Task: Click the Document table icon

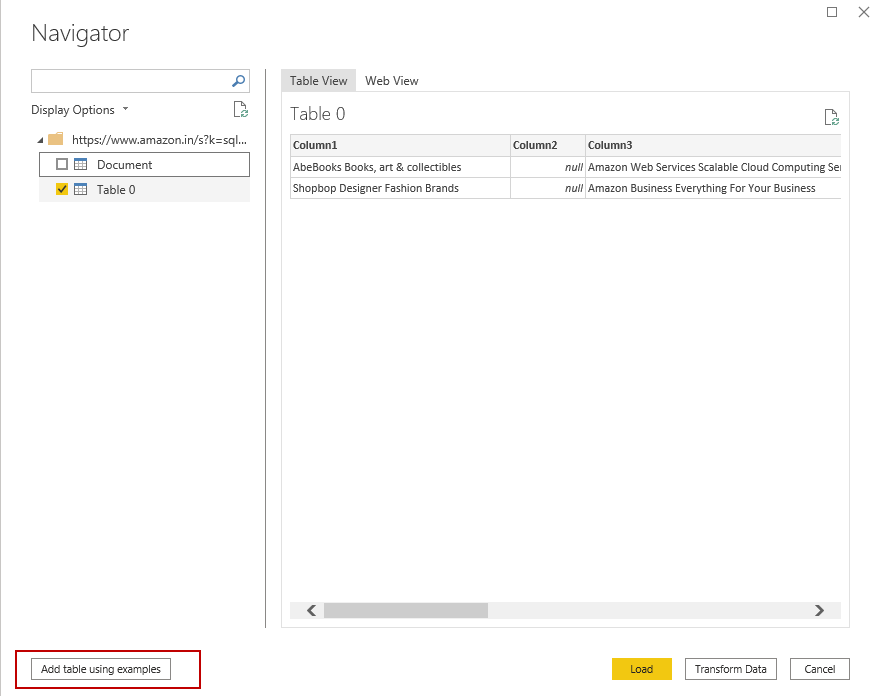Action: click(81, 164)
